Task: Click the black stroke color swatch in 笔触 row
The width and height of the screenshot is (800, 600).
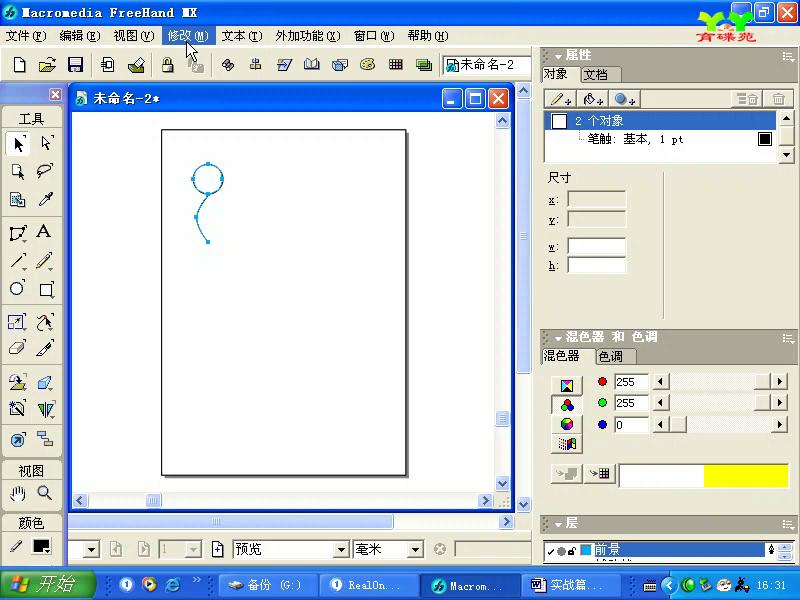Action: coord(765,139)
